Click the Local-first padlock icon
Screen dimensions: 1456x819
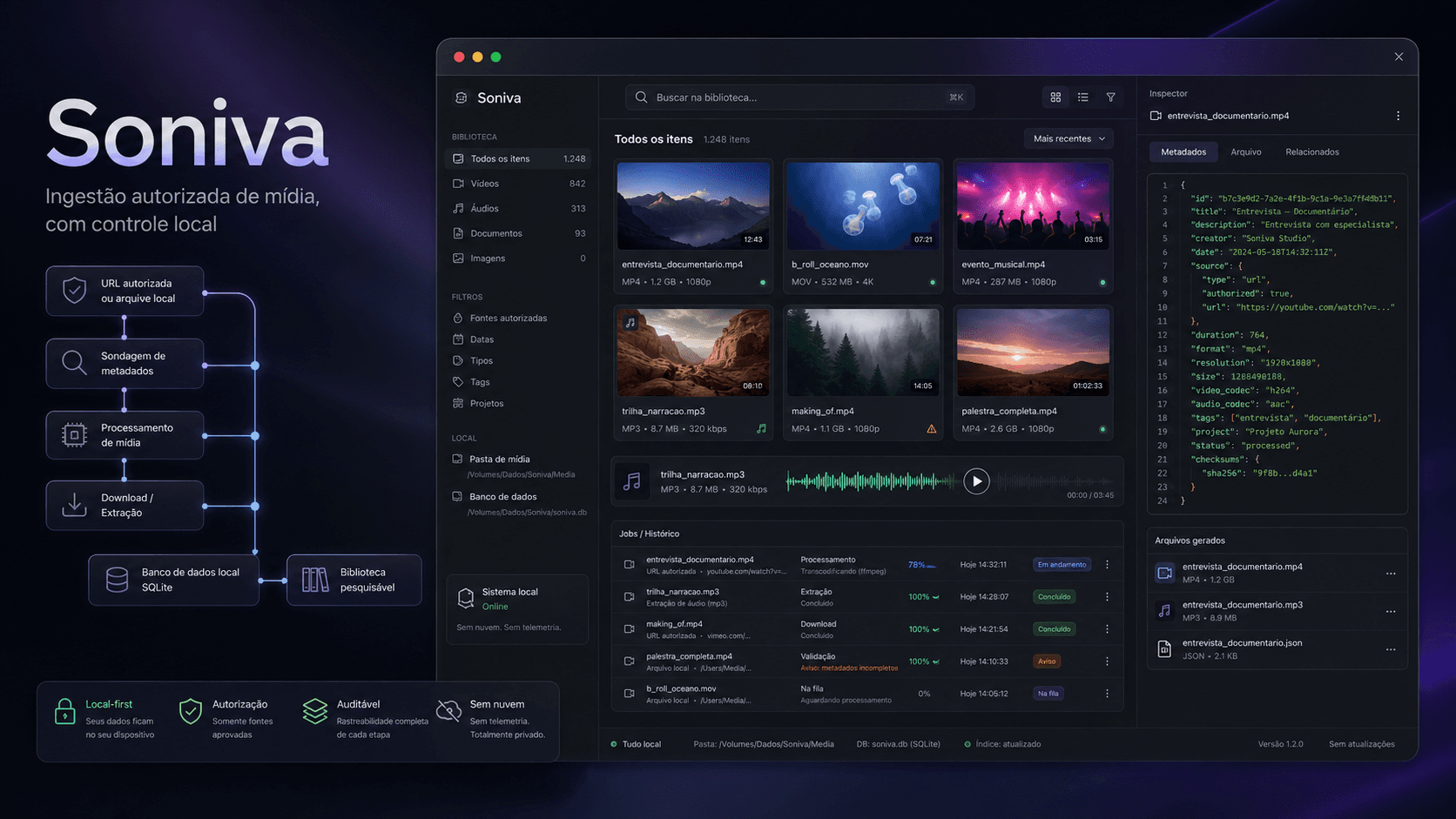tap(64, 711)
